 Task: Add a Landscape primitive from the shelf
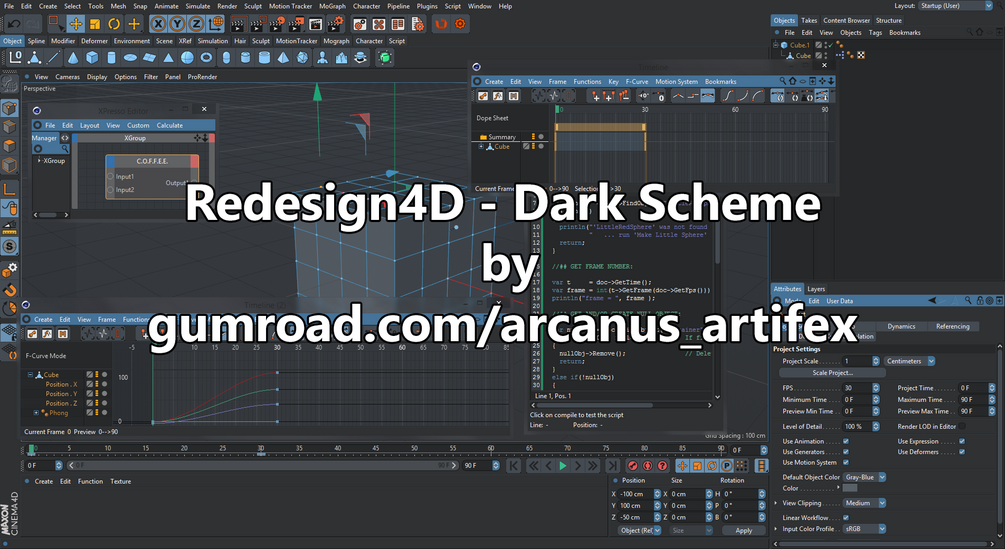tap(342, 58)
